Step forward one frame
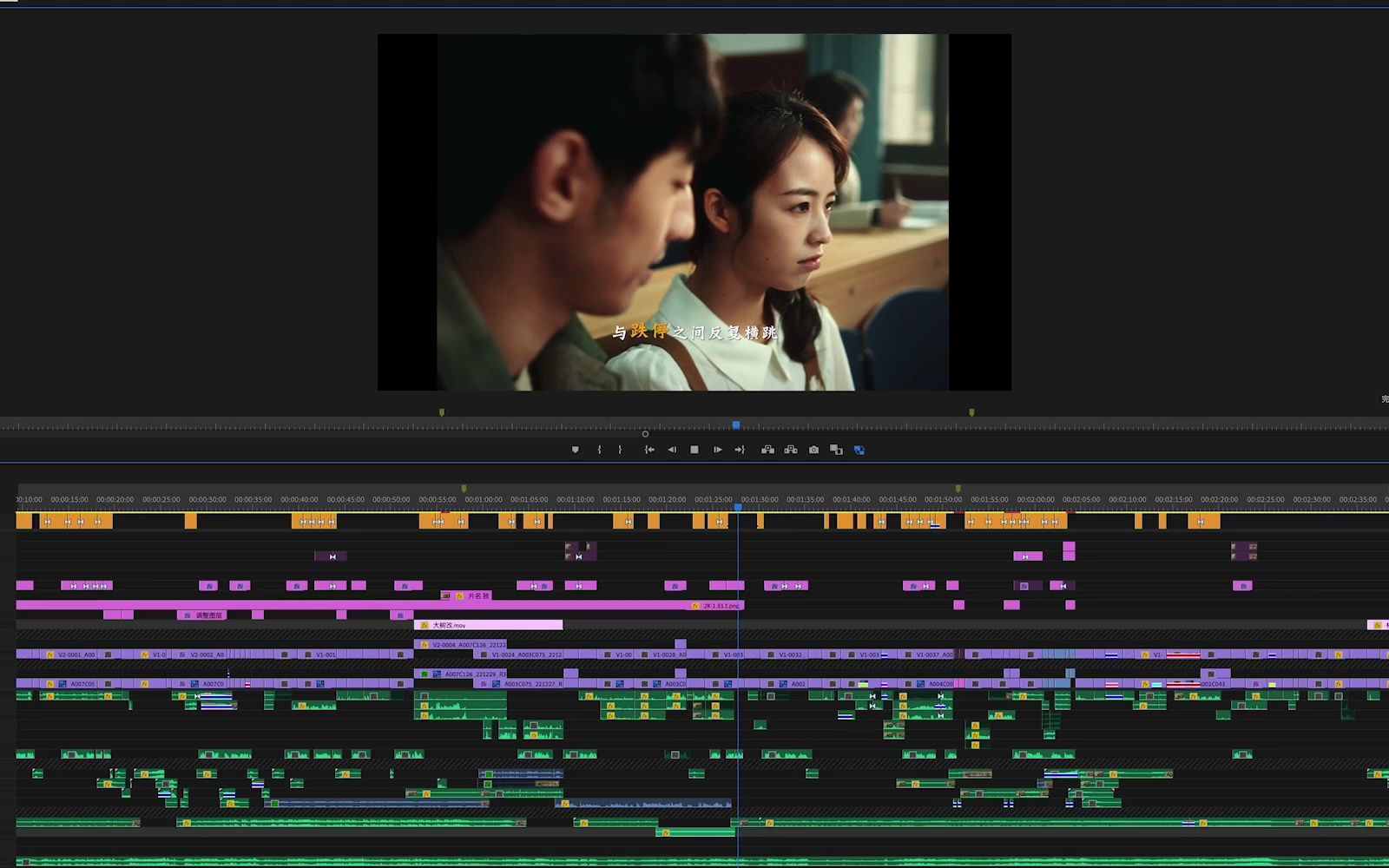 tap(717, 450)
